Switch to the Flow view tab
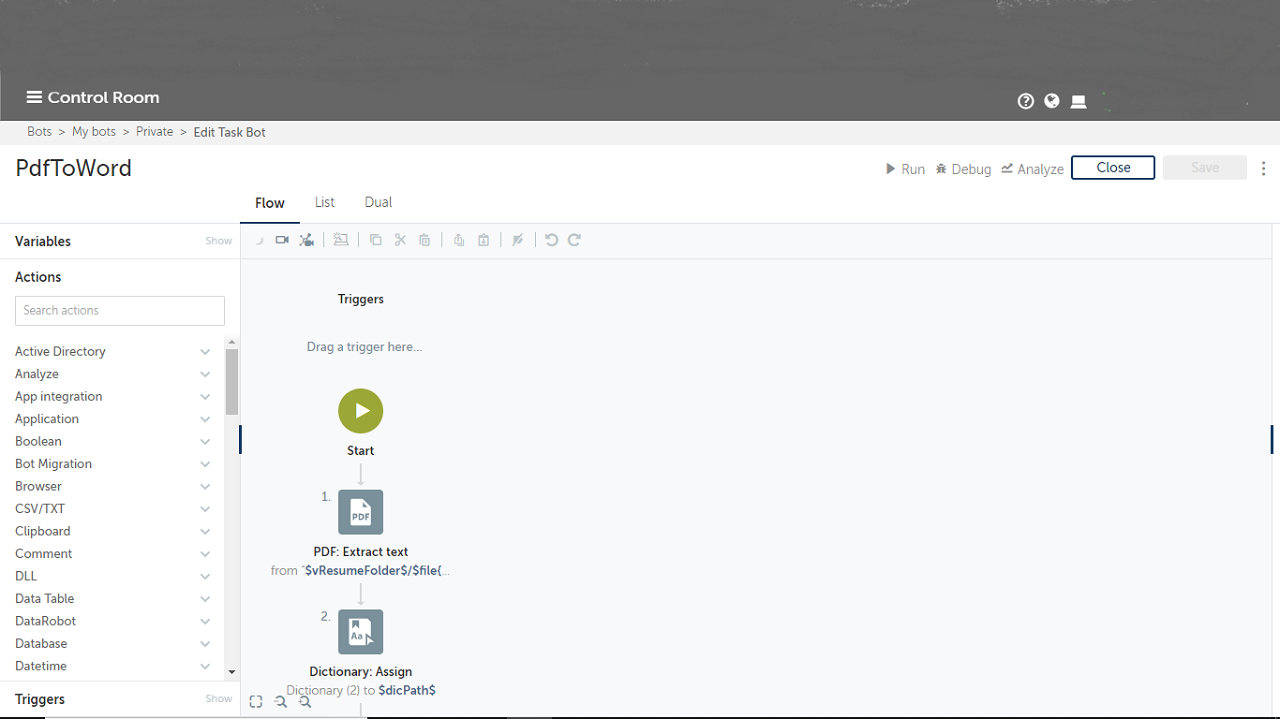This screenshot has height=720, width=1280. coord(270,203)
